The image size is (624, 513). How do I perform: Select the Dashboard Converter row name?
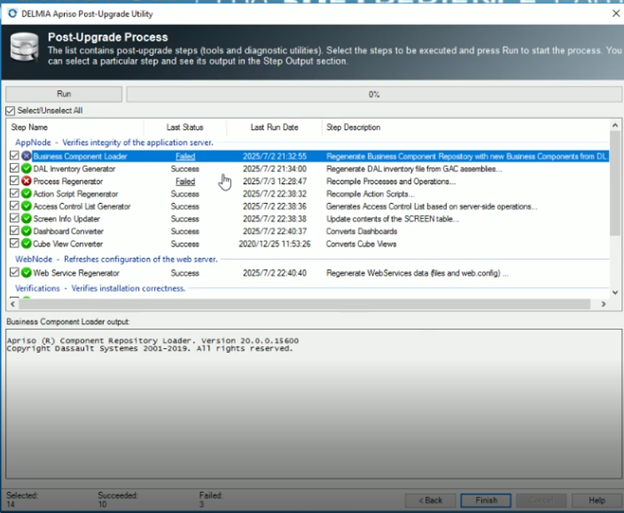[x=68, y=231]
